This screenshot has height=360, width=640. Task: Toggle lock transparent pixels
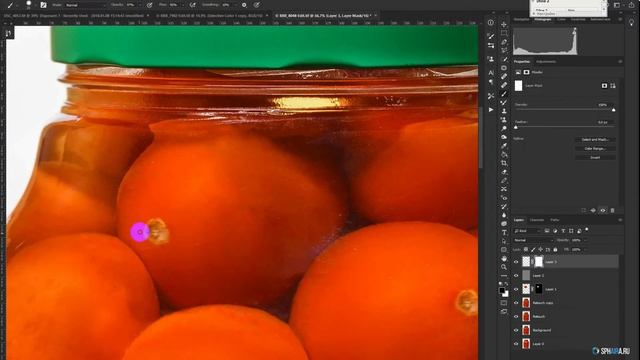click(x=526, y=249)
